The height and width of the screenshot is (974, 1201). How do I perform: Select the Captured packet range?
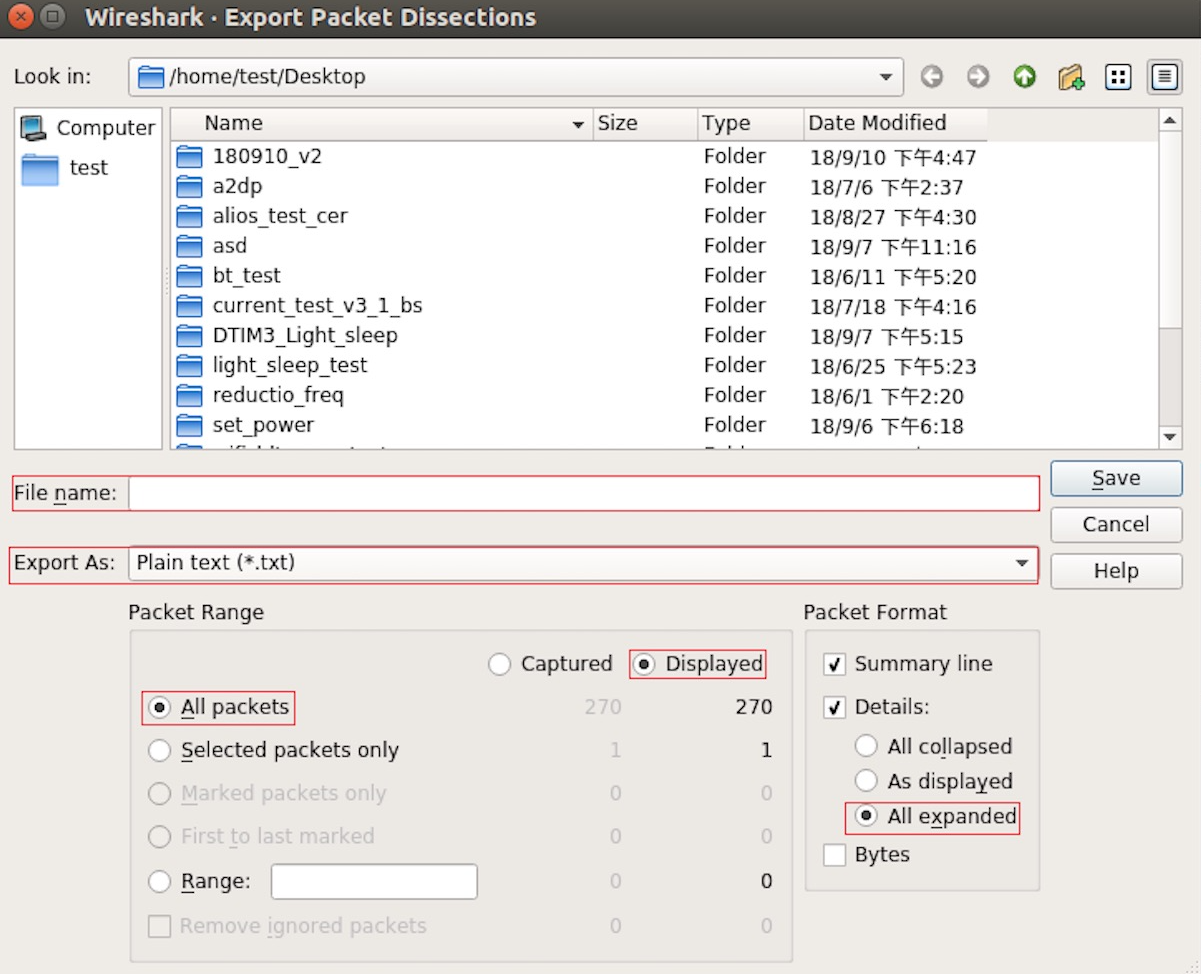(499, 663)
